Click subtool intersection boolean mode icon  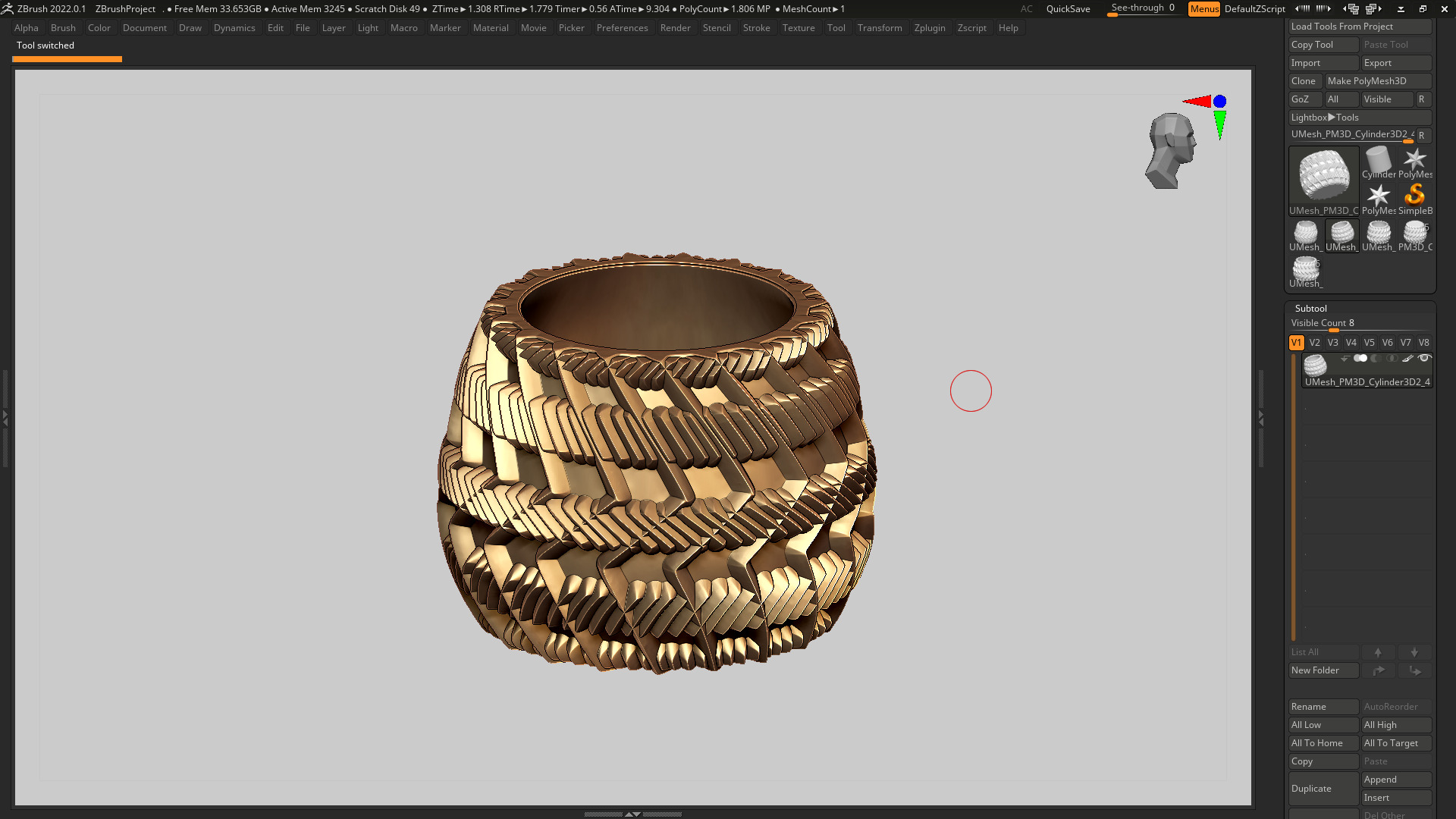(1392, 358)
